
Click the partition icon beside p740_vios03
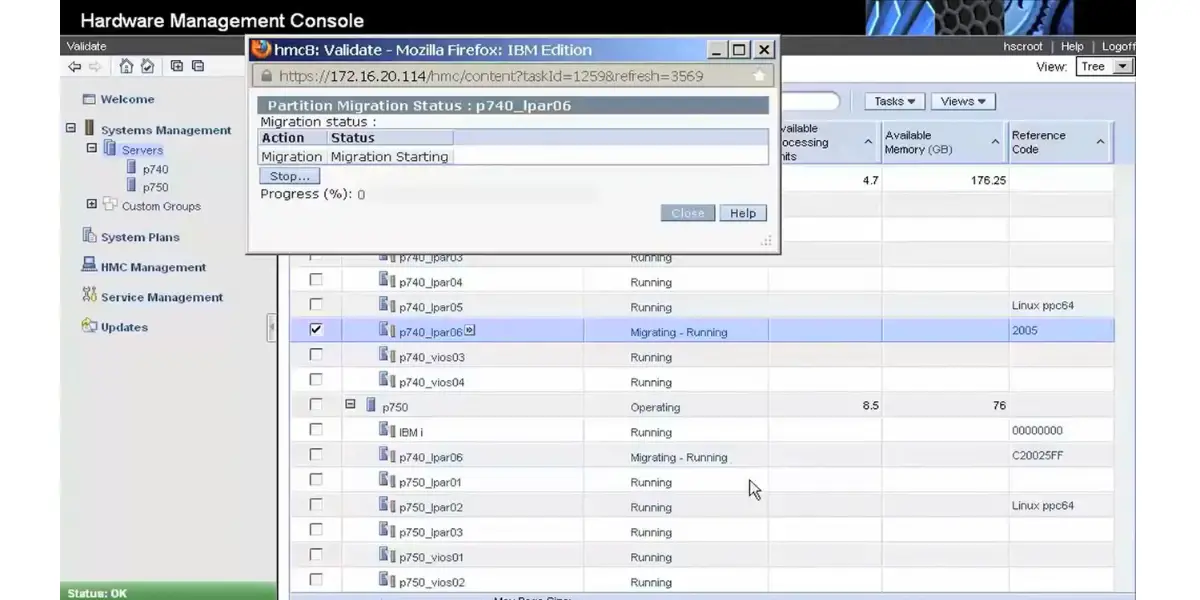[x=387, y=355]
